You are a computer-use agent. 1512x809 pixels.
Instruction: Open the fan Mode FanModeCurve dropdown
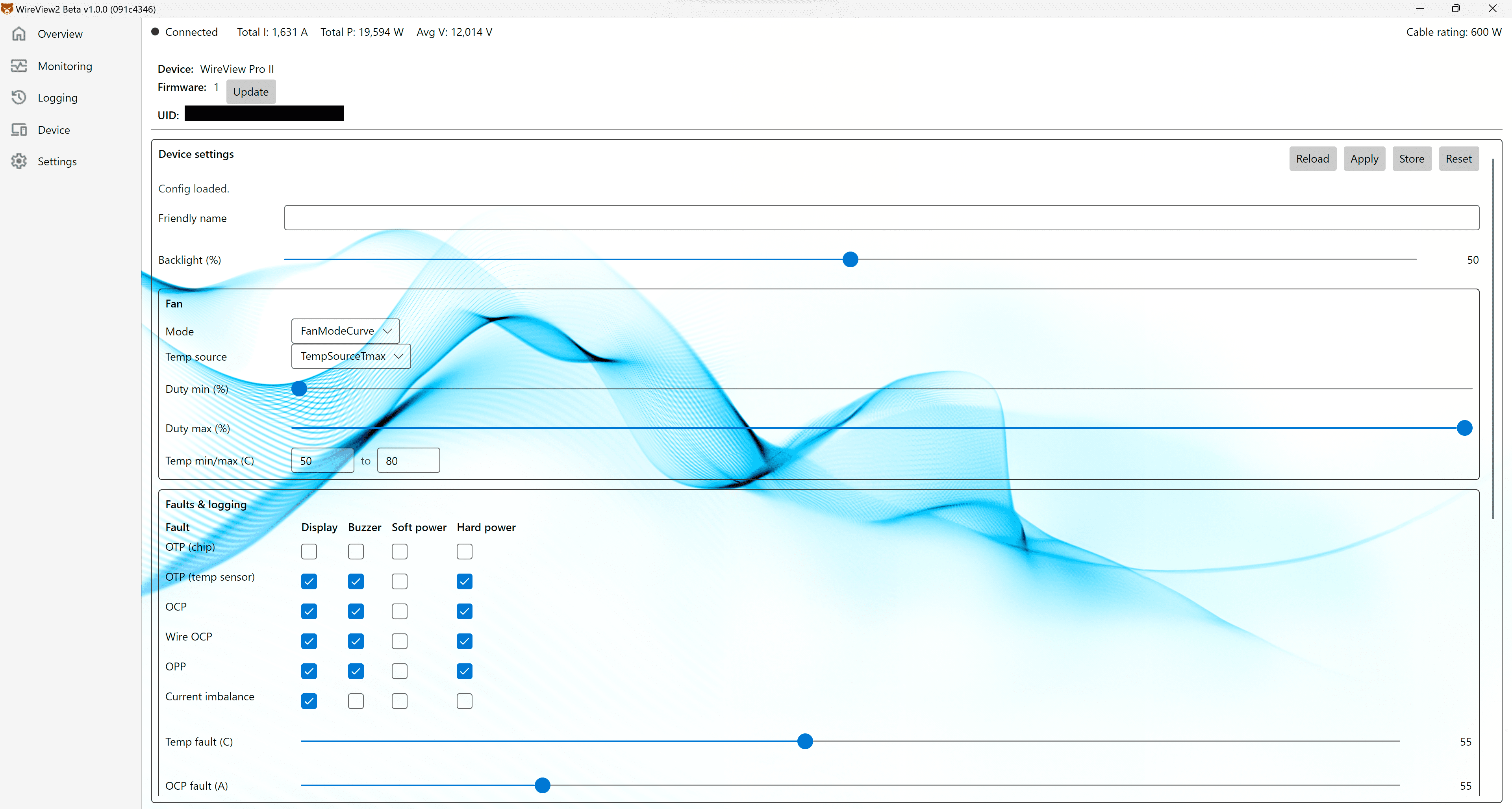click(x=345, y=331)
